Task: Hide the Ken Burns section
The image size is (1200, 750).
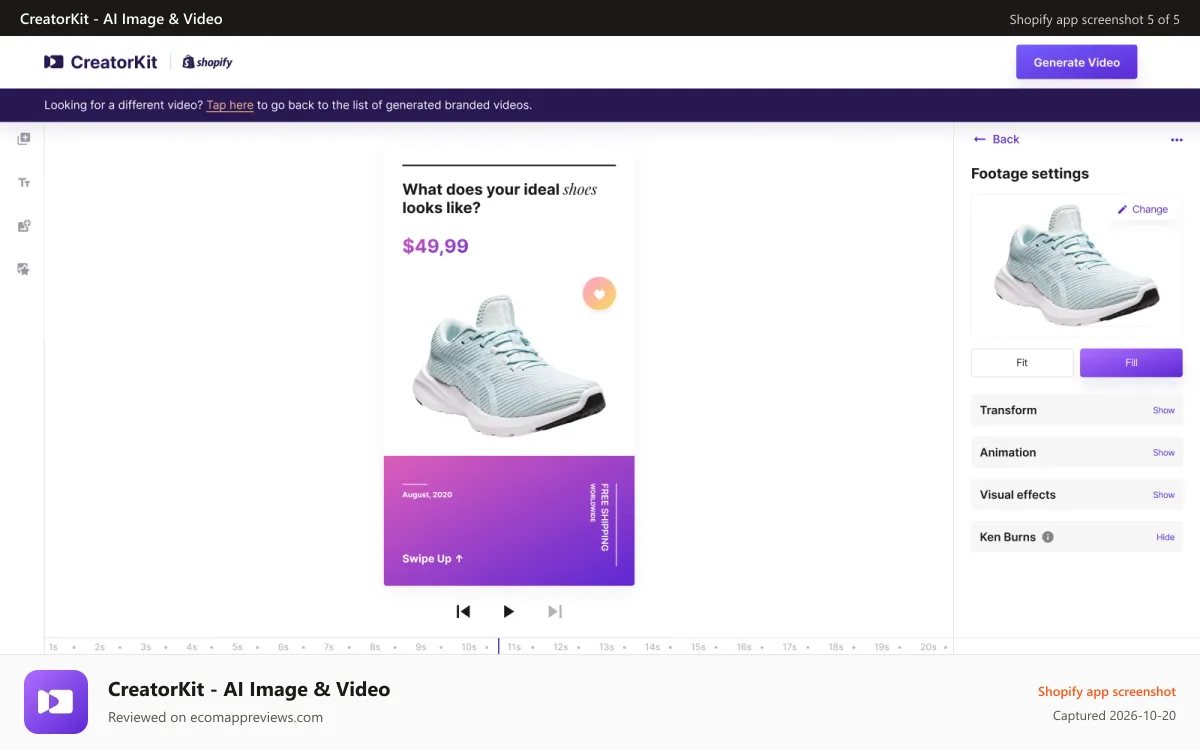Action: click(x=1165, y=537)
